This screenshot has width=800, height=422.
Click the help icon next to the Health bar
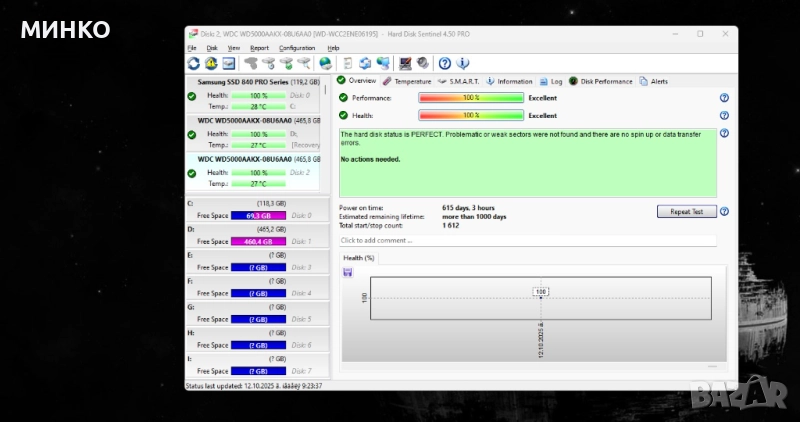click(724, 115)
